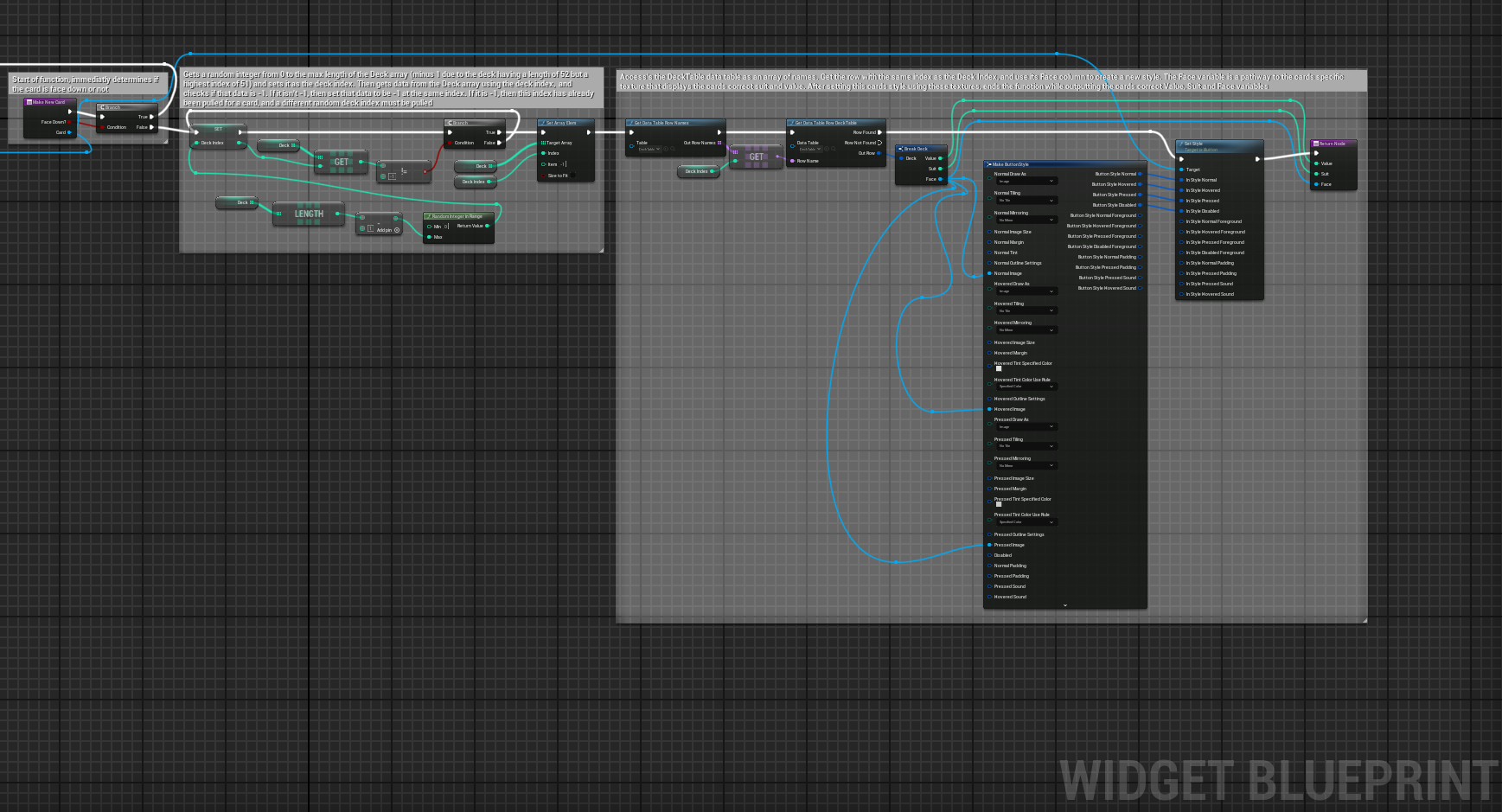Open the Data Table dropdown on Get Data Table Row DeckTable

[x=812, y=150]
